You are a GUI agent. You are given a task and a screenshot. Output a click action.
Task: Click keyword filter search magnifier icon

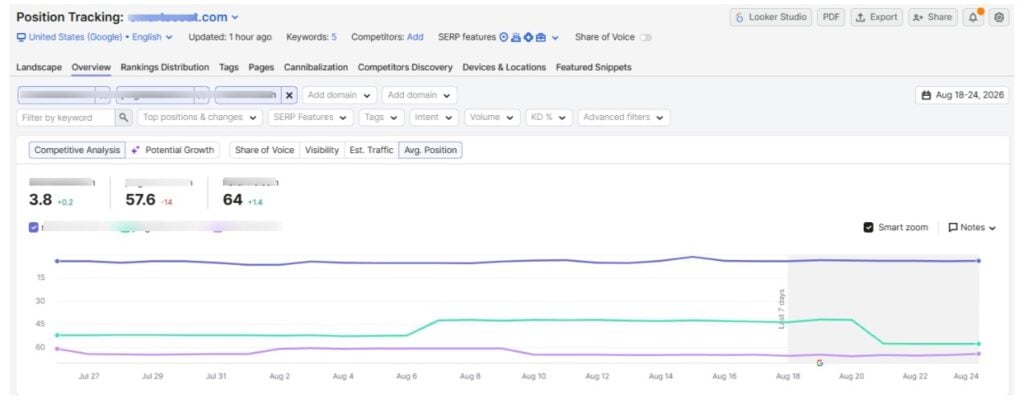[123, 117]
